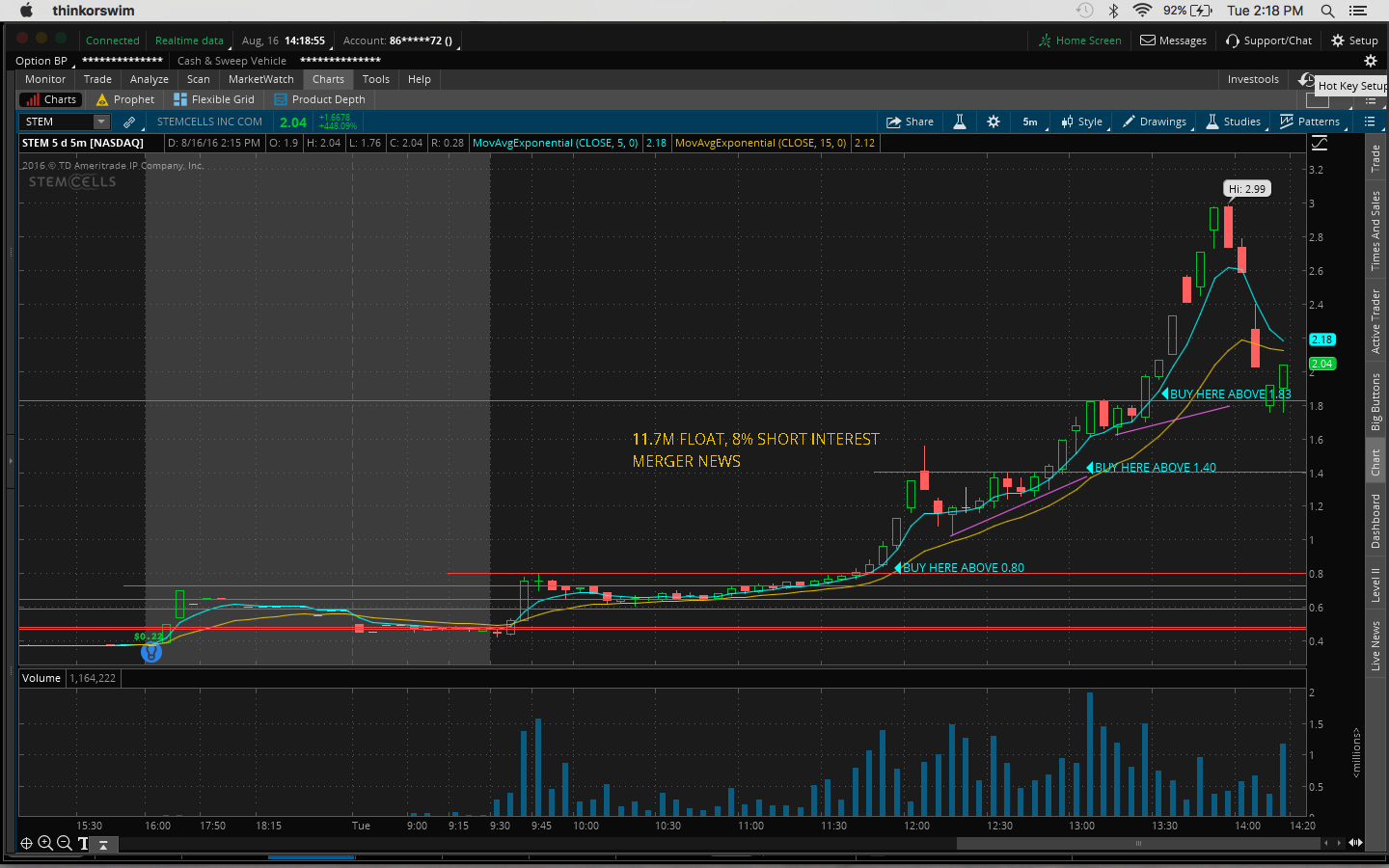Click the first MovAvgExponential (CLOSE, 5, 0) label
Screen dimensions: 1389x868
pos(556,143)
